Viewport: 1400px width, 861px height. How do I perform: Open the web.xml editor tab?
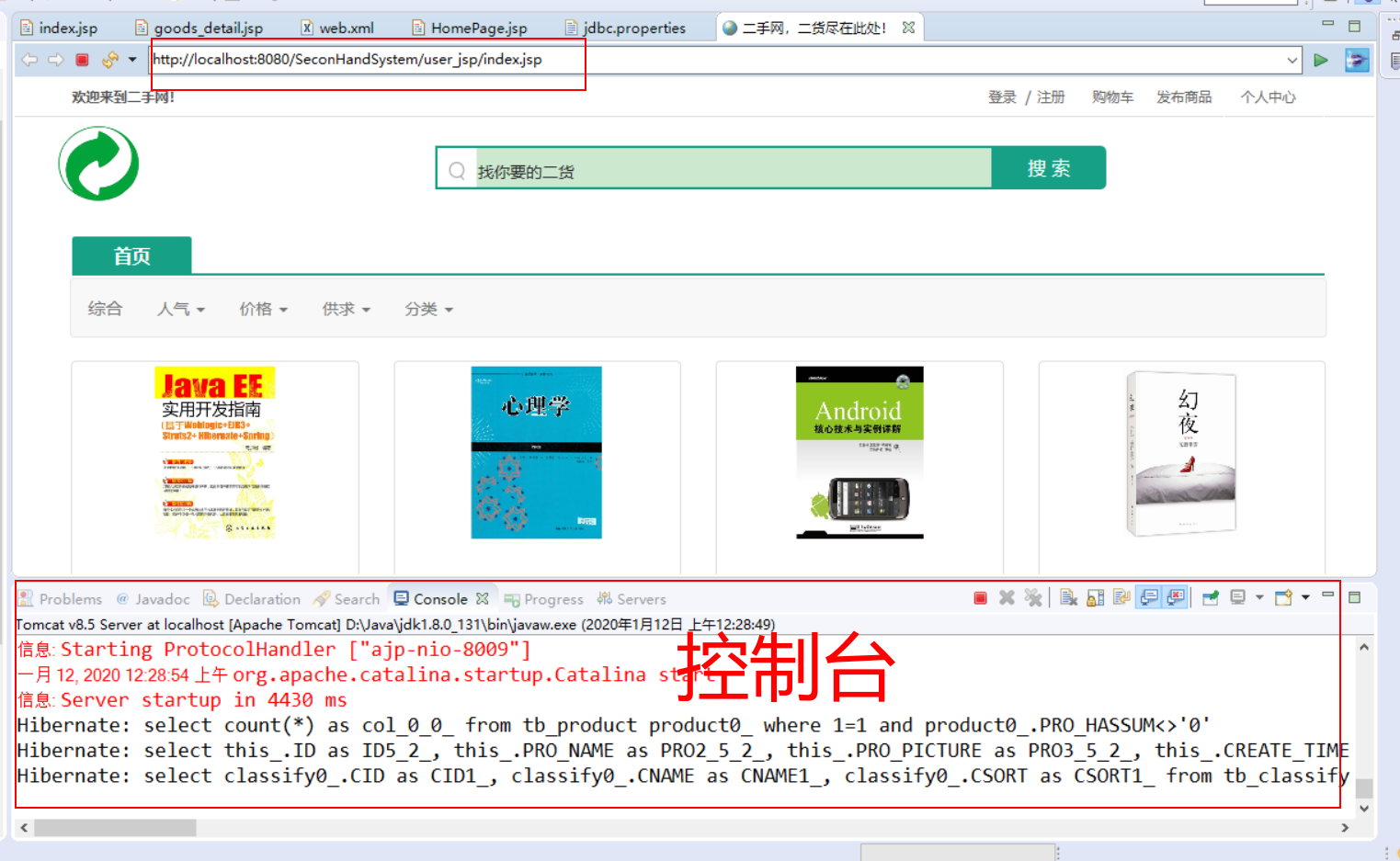(x=340, y=28)
